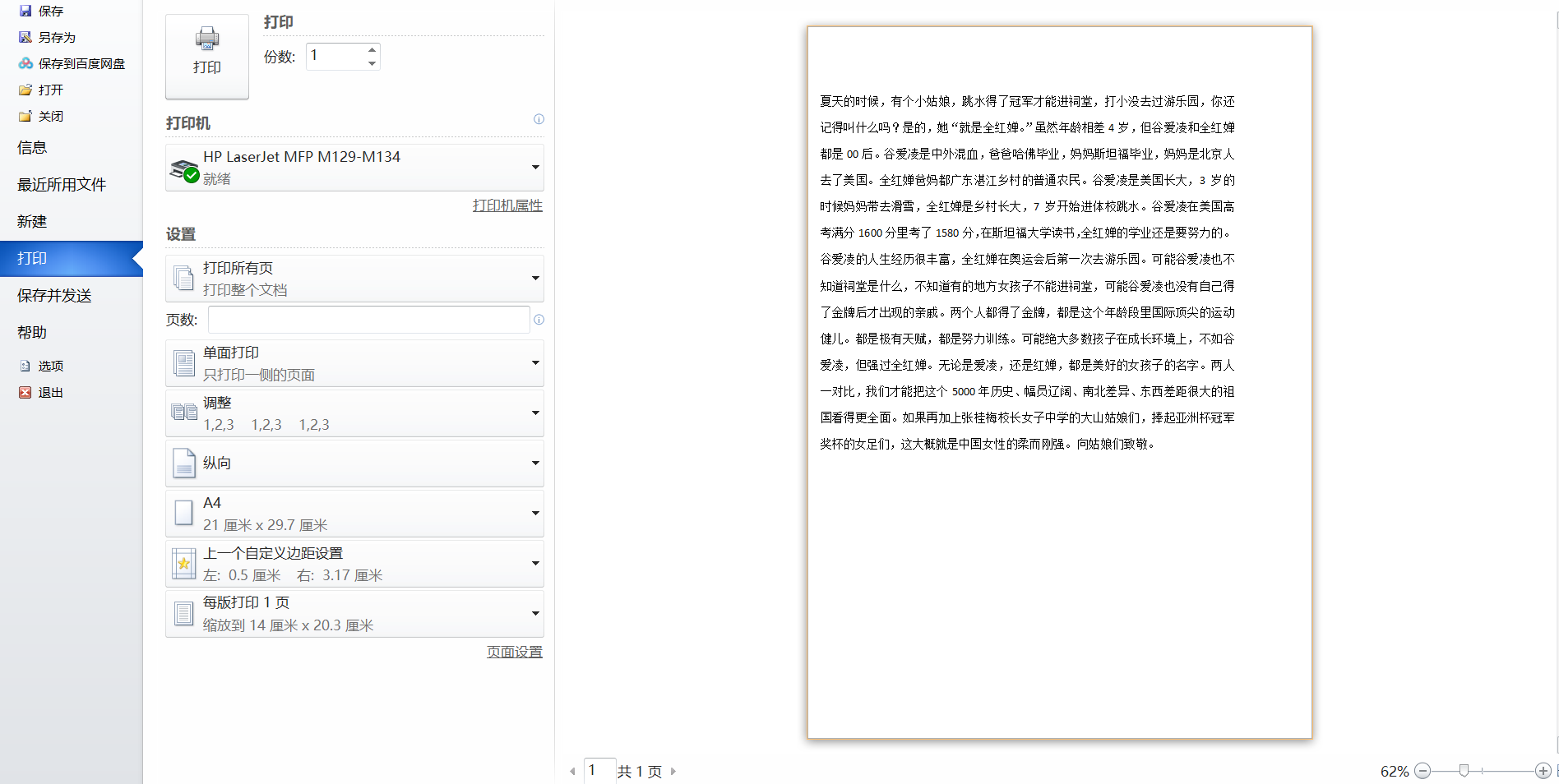Click the Close (关闭) document icon
Screen dimensions: 1559x784
point(25,116)
